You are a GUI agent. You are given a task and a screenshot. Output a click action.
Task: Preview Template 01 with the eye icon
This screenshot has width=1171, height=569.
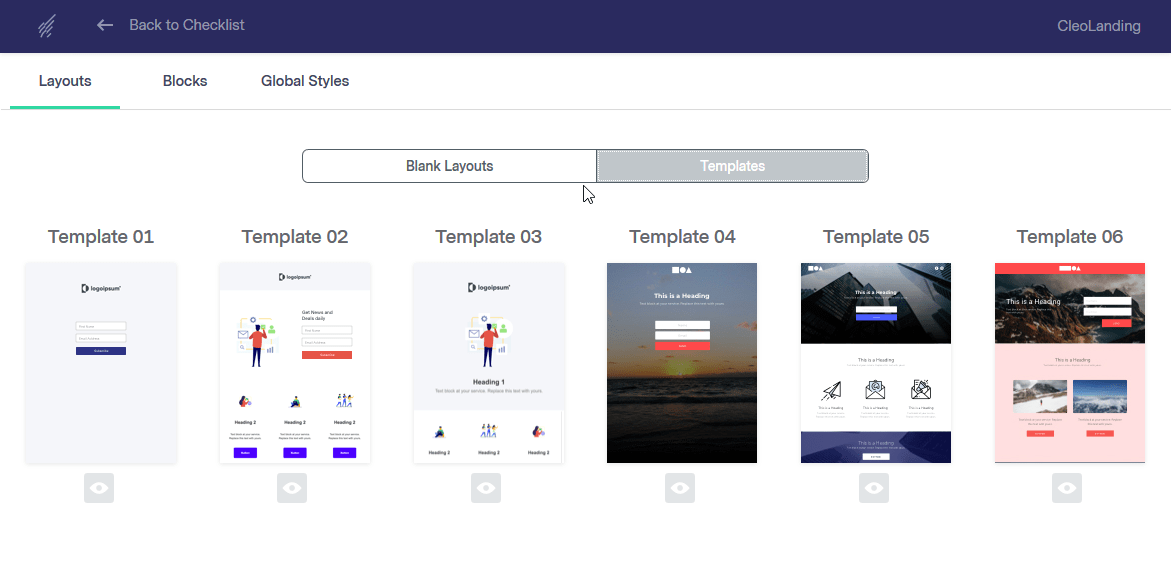(x=99, y=488)
